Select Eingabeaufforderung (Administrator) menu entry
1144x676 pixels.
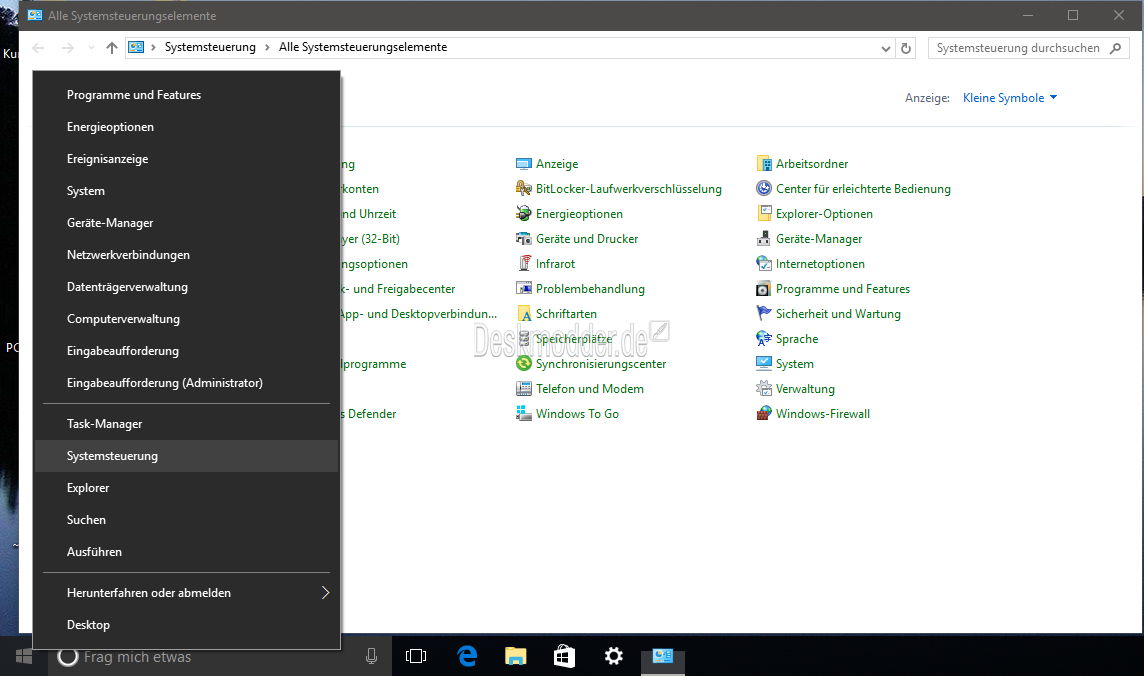(x=165, y=383)
